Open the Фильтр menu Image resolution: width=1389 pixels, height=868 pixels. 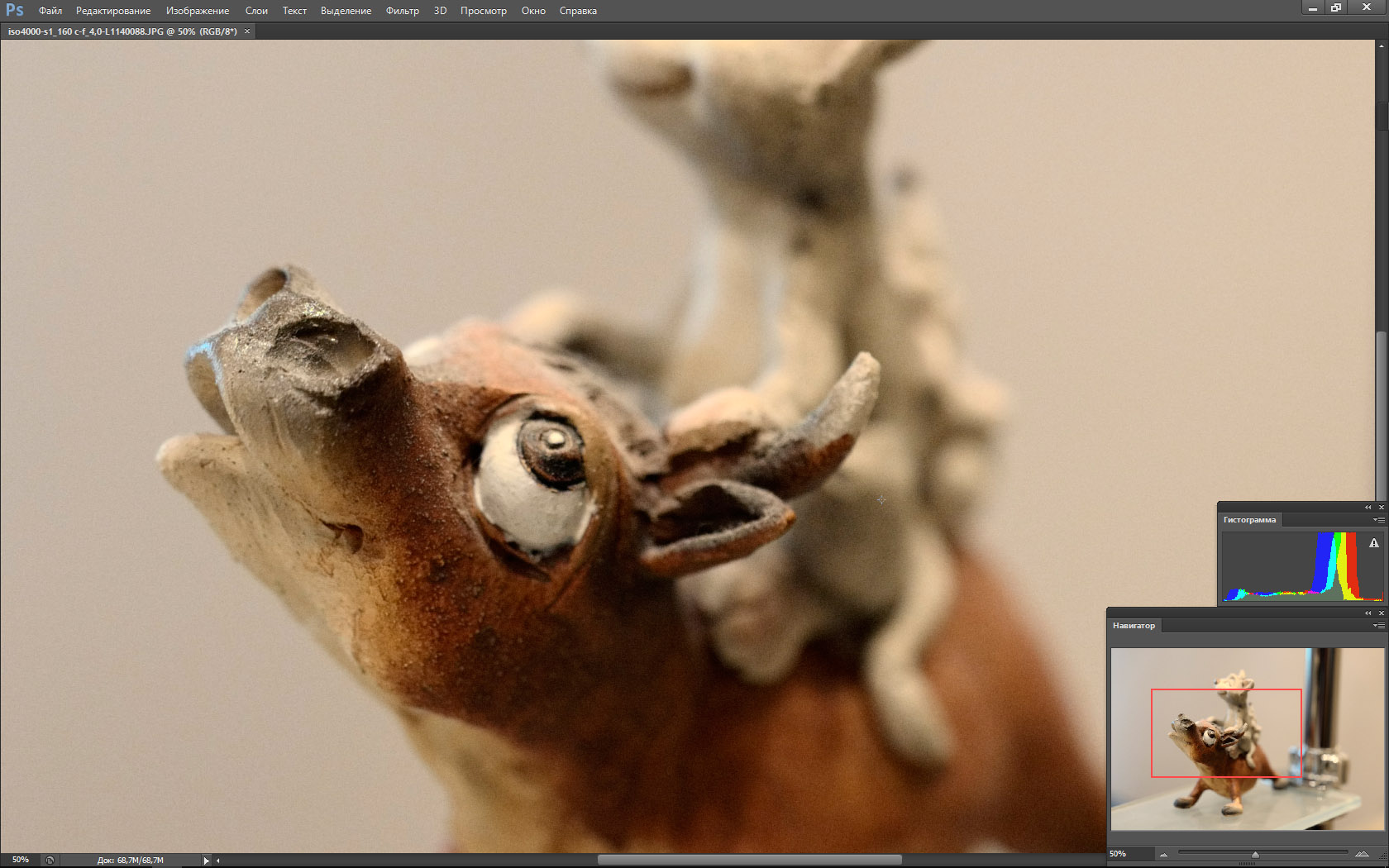pyautogui.click(x=402, y=11)
